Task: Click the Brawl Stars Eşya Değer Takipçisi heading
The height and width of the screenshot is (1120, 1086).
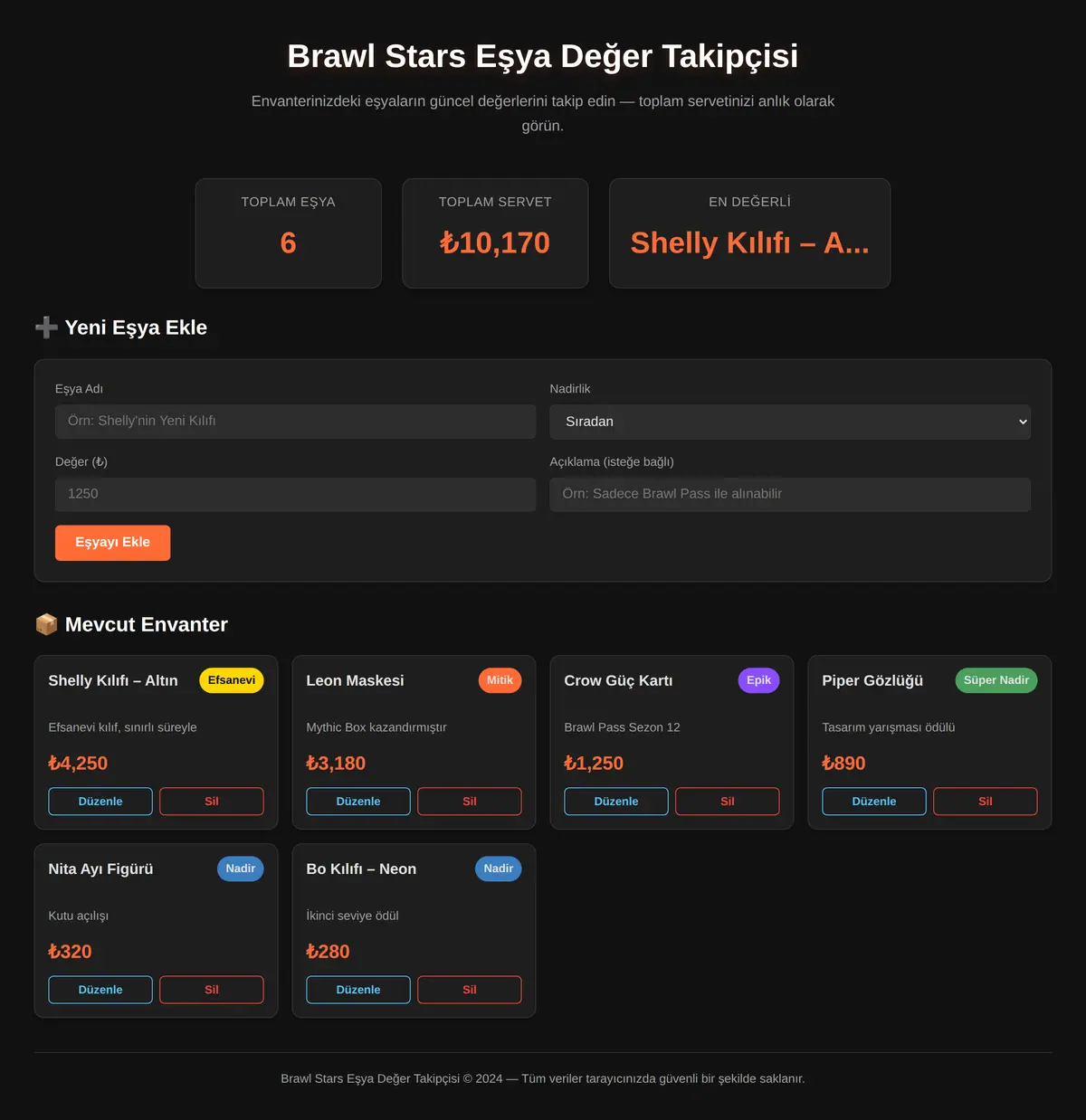Action: 543,56
